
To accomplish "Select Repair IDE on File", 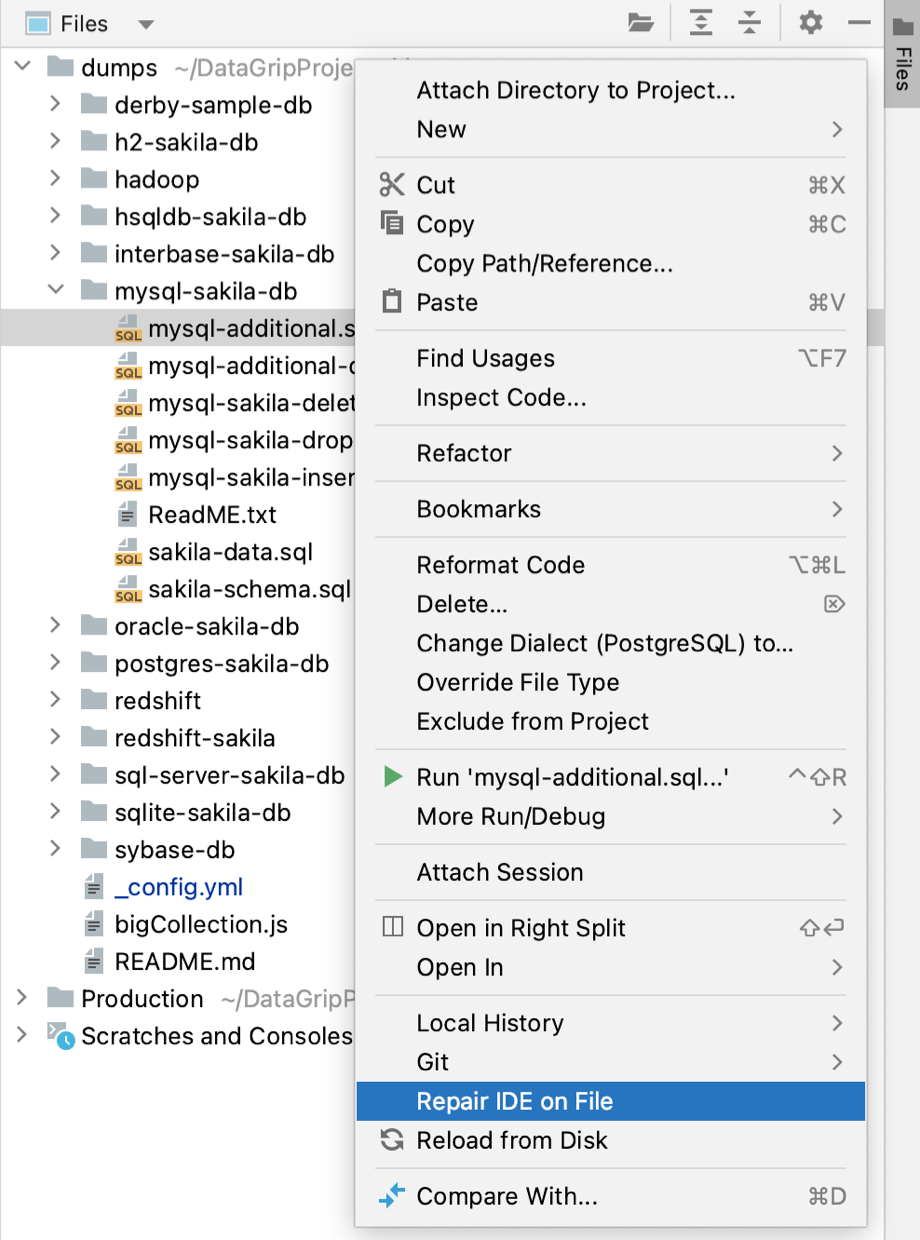I will tap(514, 1101).
